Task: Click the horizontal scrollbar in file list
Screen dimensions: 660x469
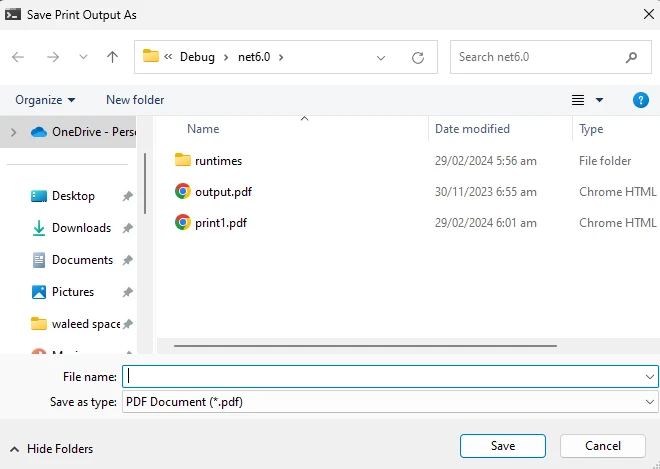Action: [x=365, y=345]
